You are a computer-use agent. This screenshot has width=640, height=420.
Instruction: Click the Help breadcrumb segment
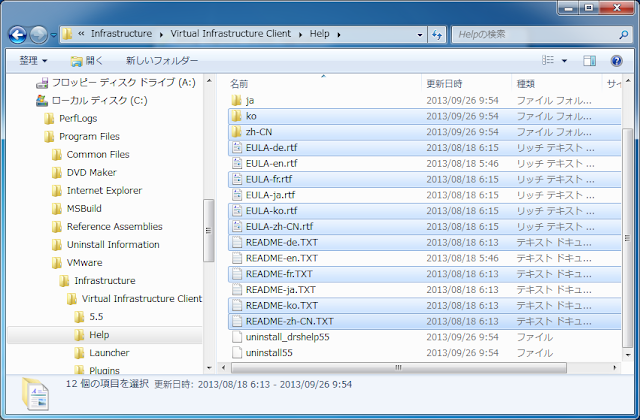(319, 34)
